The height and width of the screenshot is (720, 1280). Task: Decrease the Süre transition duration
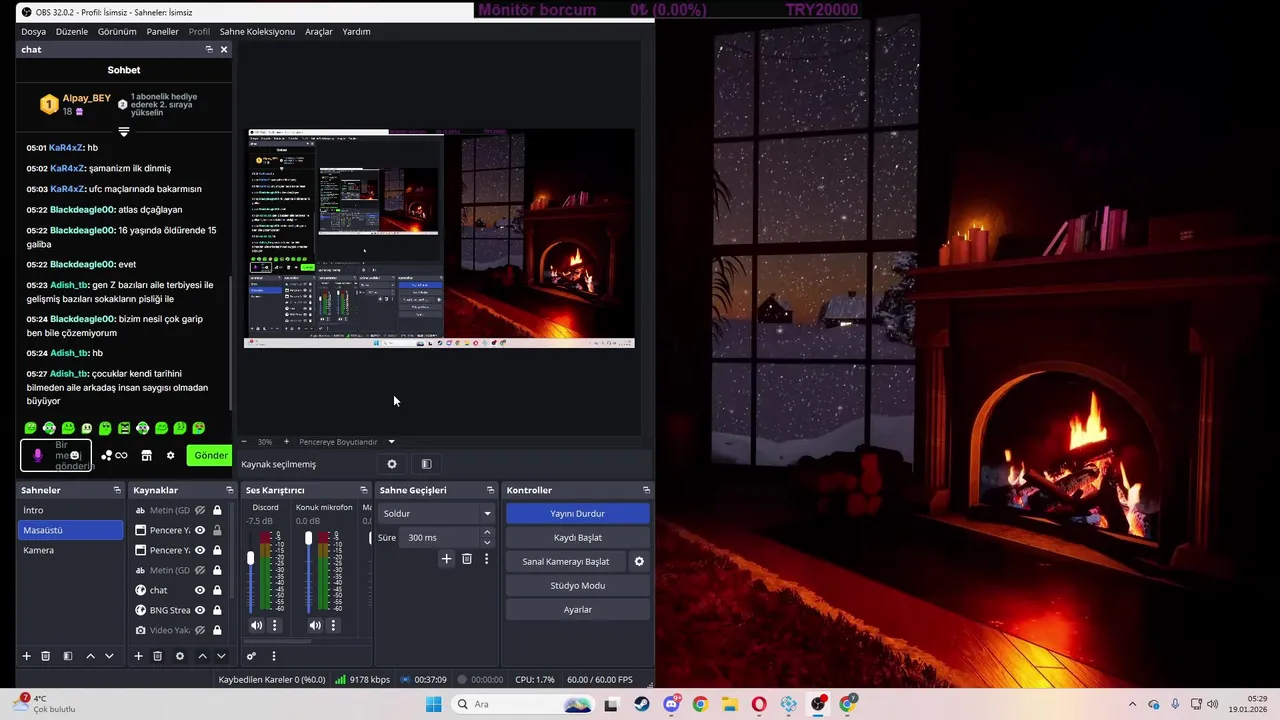point(487,542)
